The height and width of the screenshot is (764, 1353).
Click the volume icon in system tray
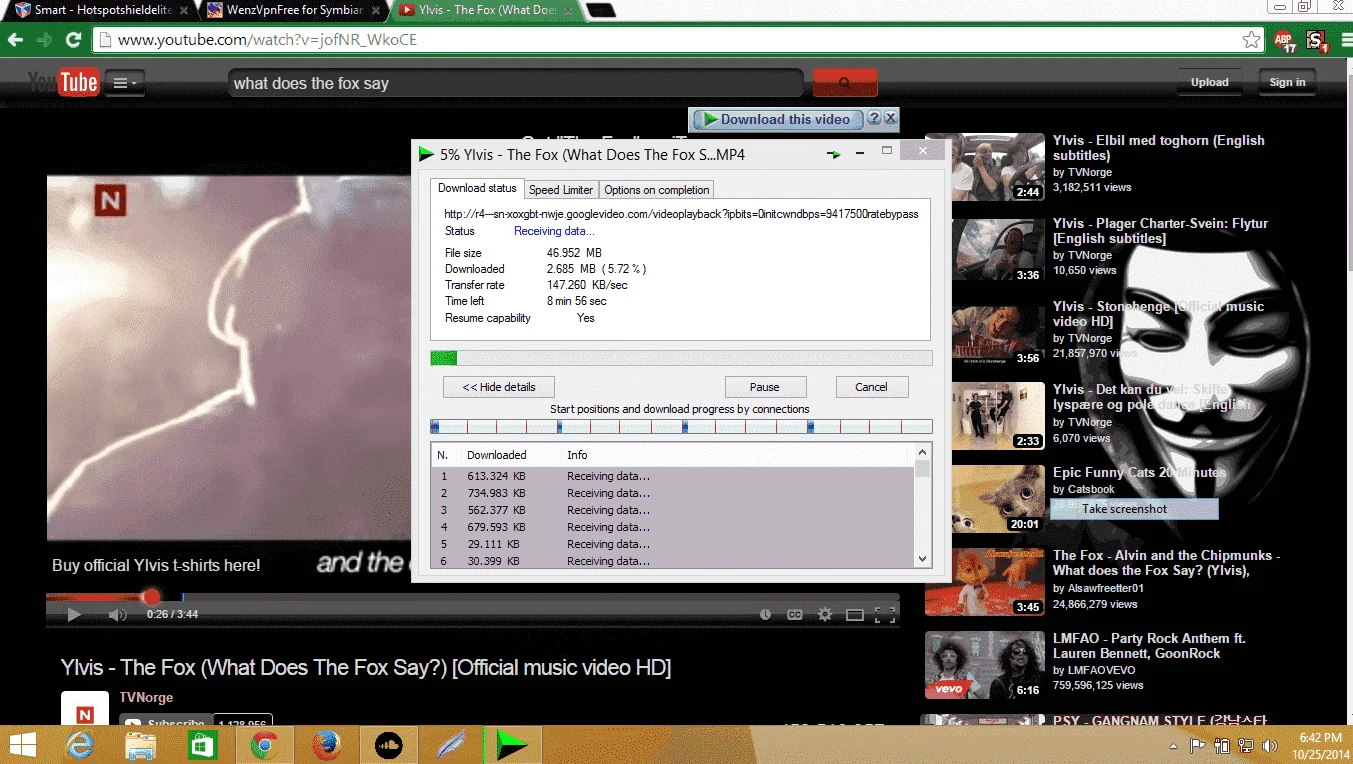pos(1270,746)
